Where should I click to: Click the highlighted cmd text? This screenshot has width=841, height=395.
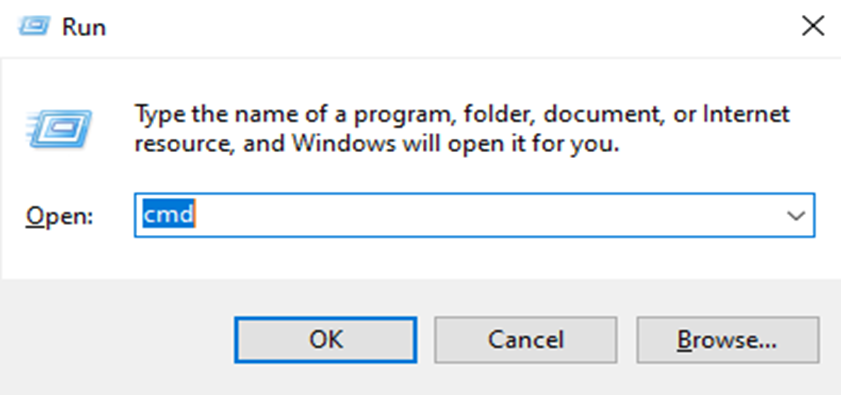click(168, 215)
